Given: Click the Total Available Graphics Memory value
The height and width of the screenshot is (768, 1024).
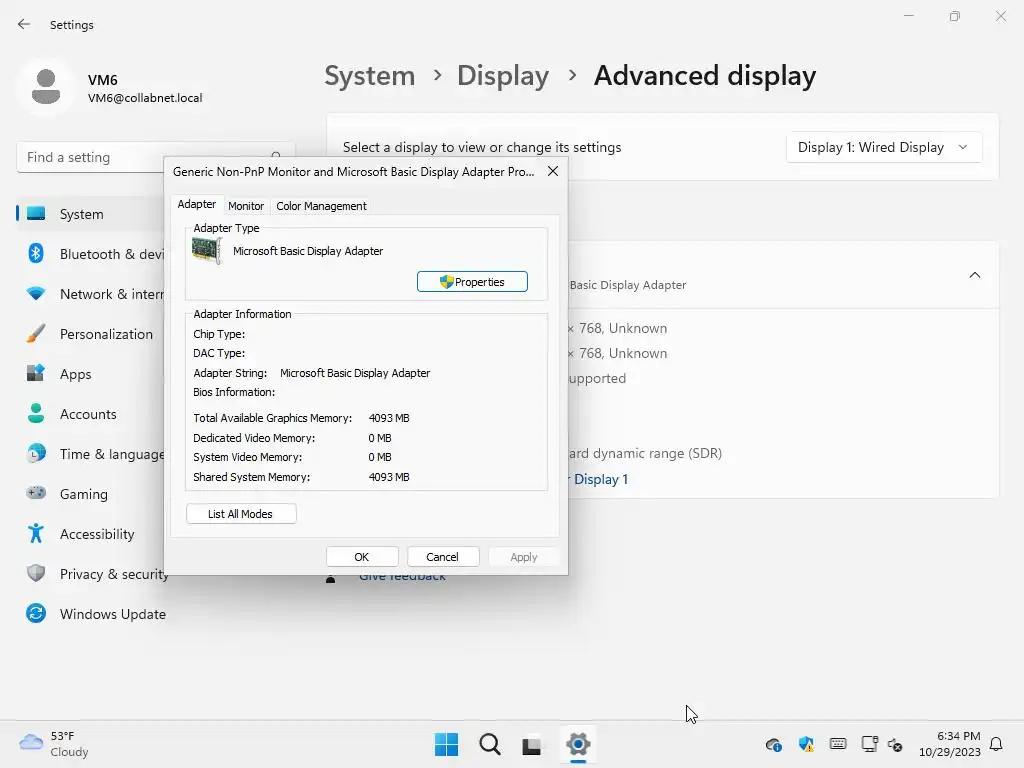Looking at the screenshot, I should [389, 418].
